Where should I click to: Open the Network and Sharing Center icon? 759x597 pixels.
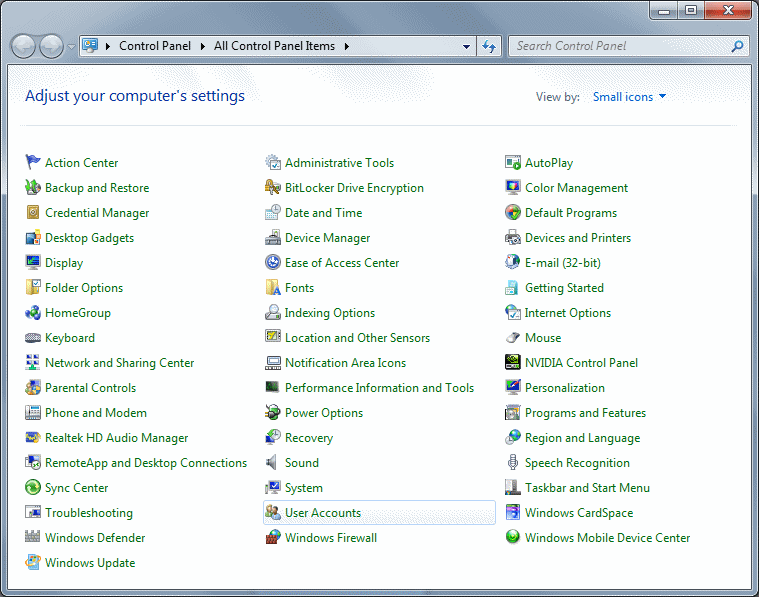coord(32,363)
